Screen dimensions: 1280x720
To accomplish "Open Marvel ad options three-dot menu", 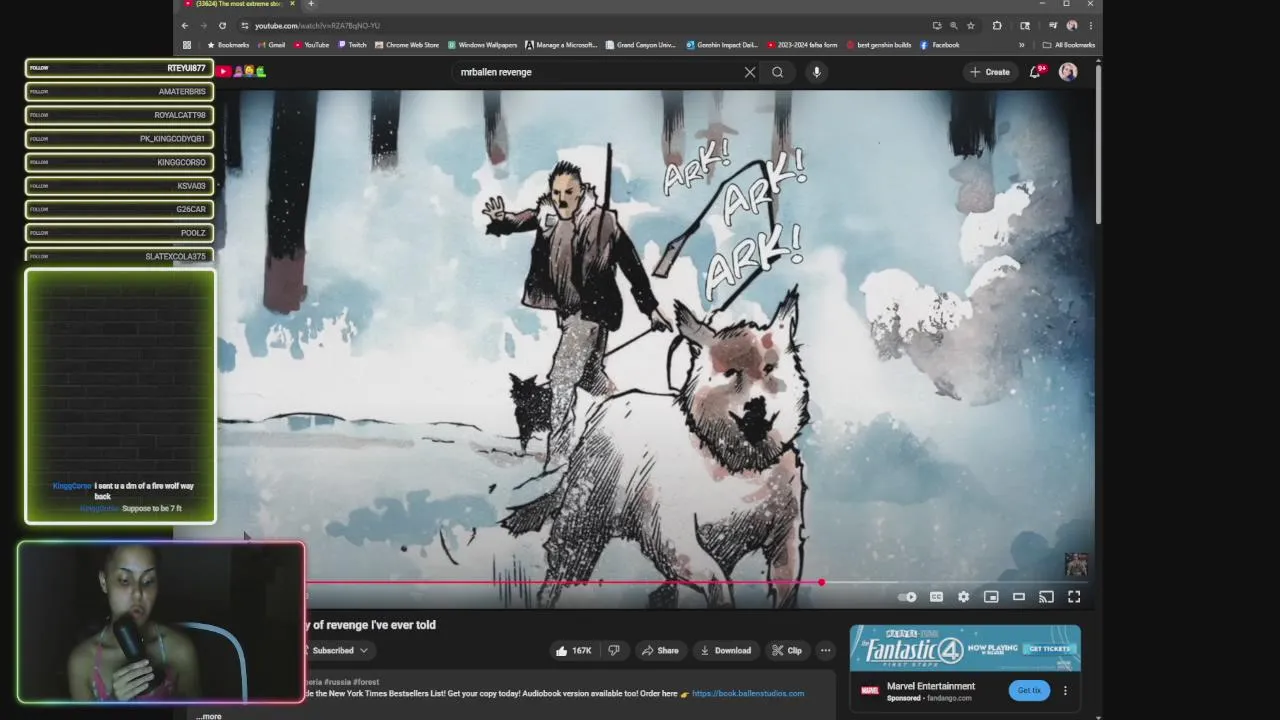I will (1065, 690).
